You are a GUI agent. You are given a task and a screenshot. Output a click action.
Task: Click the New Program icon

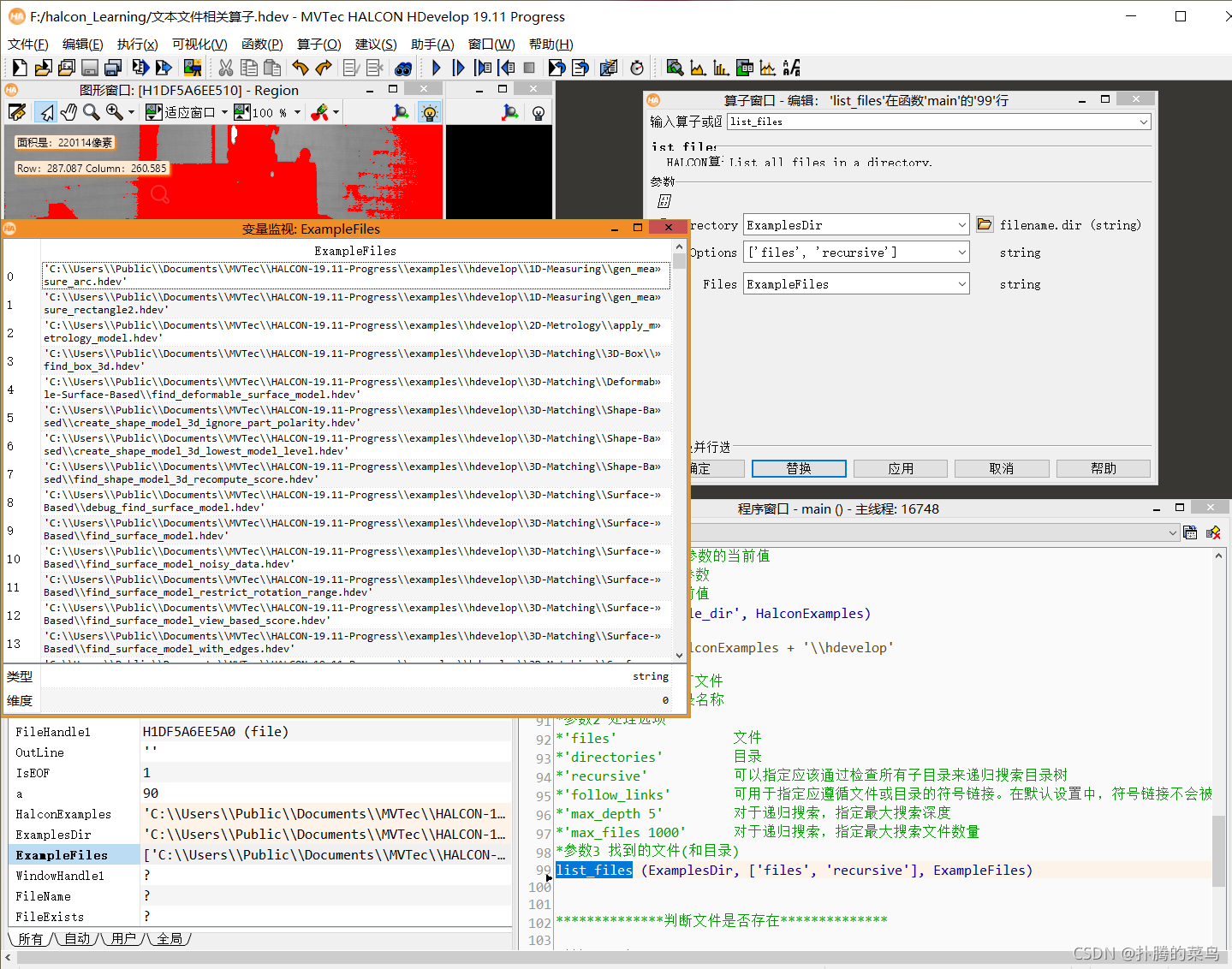point(20,68)
